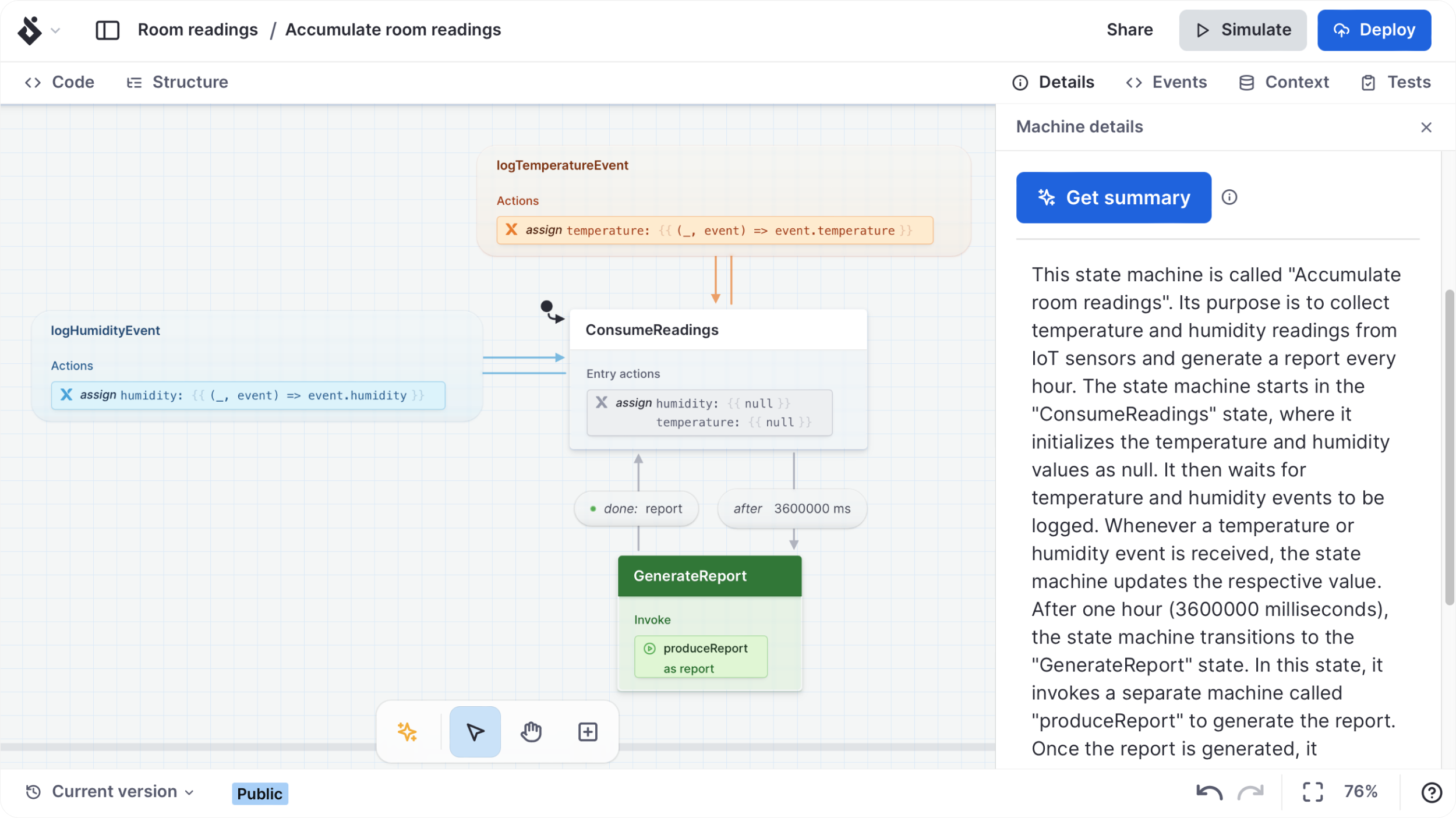
Task: Toggle the left sidebar panel icon
Action: coord(107,30)
